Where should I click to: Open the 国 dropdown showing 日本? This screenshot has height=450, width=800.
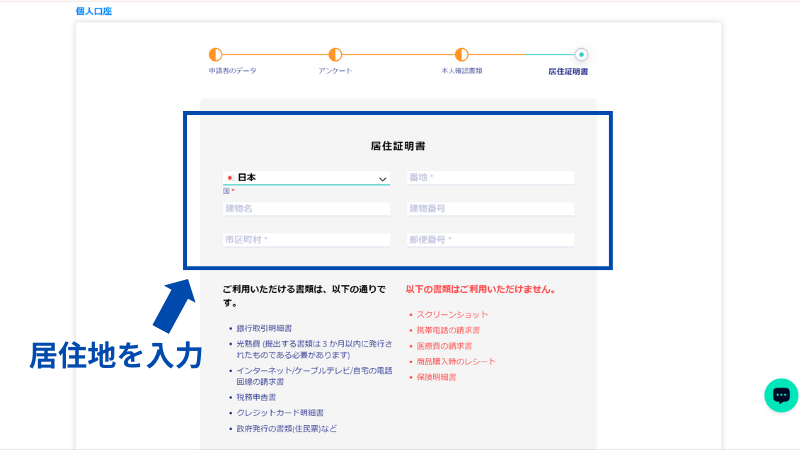click(306, 178)
